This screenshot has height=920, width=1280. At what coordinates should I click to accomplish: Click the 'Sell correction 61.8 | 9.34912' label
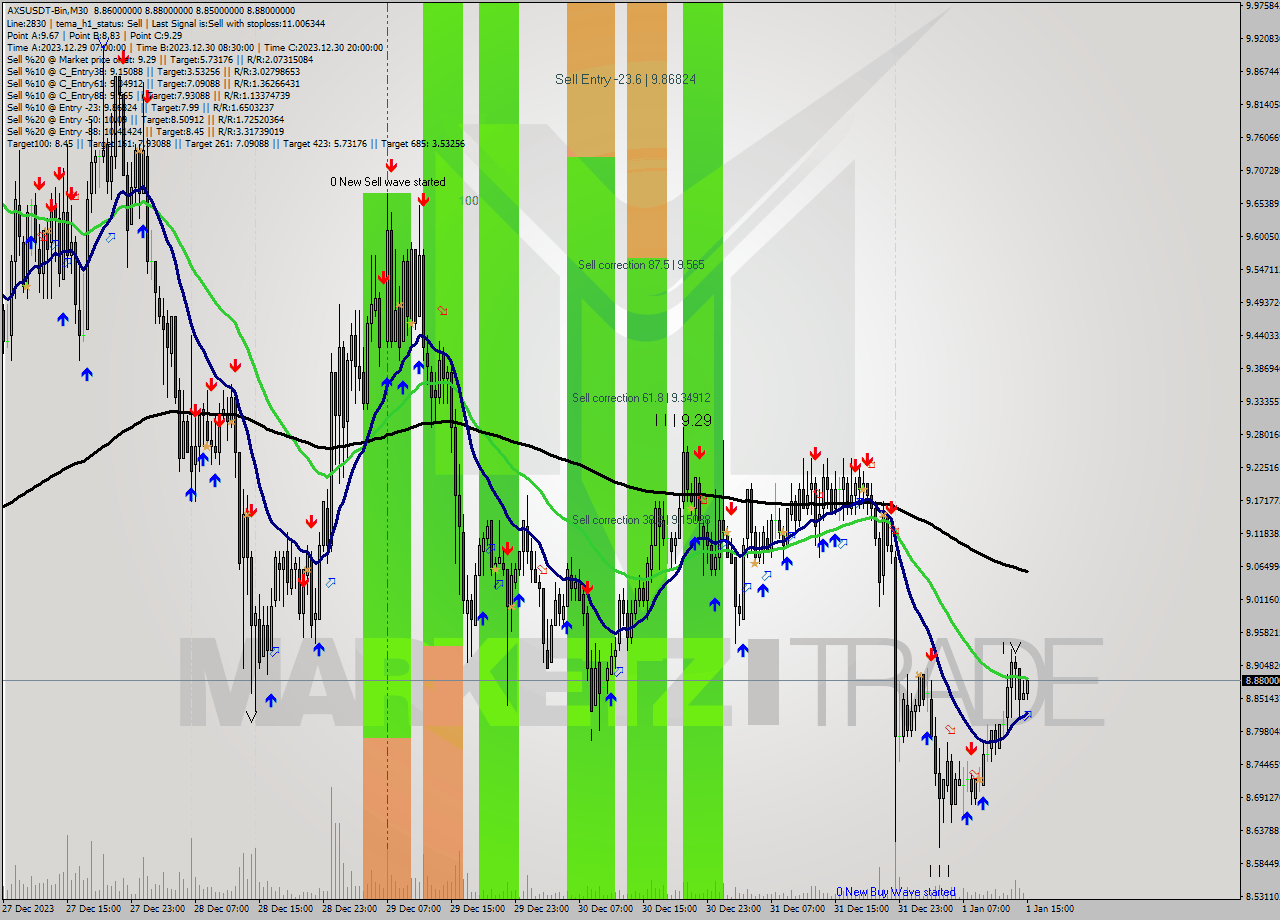[641, 398]
